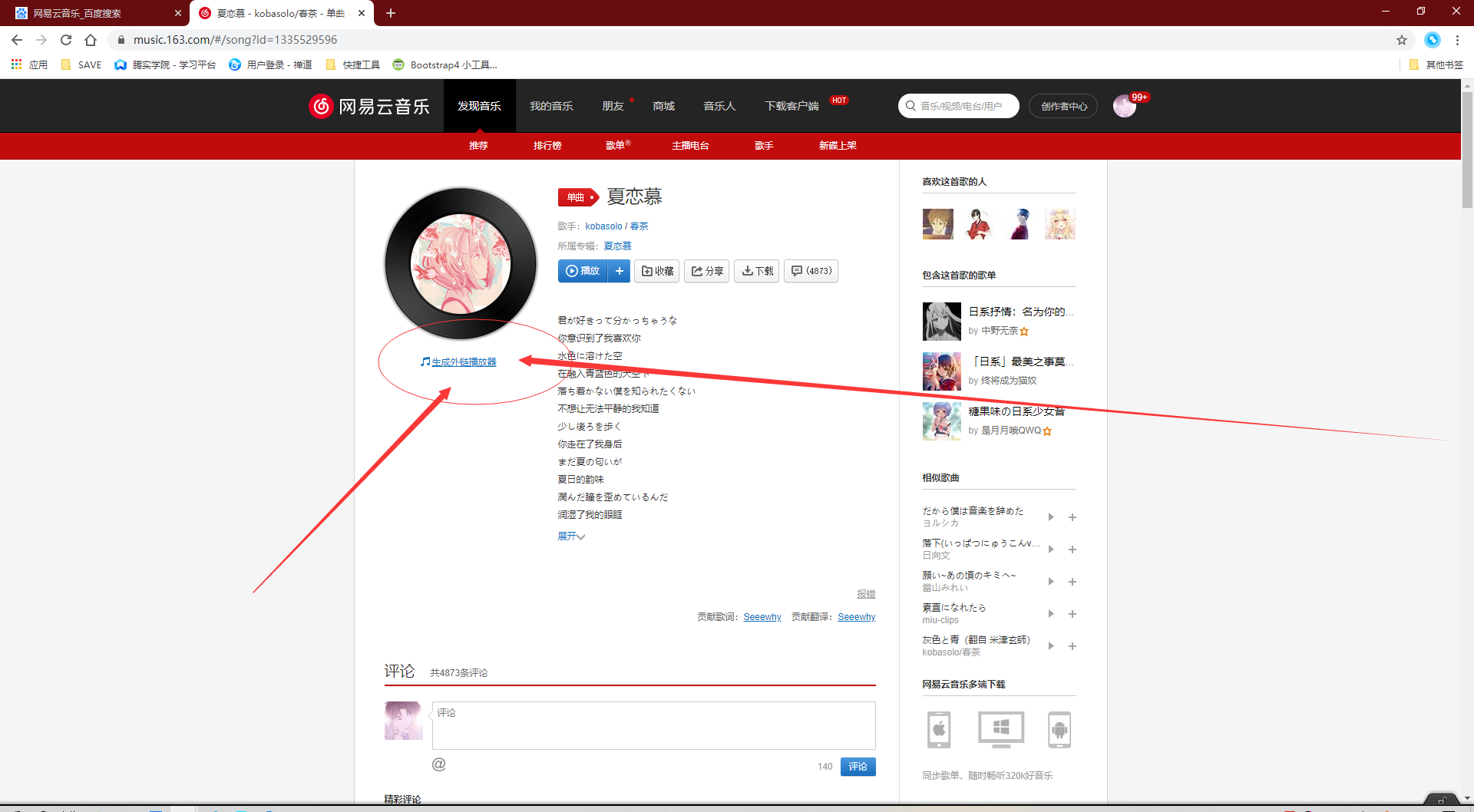This screenshot has width=1474, height=812.
Task: Open 创作者中心
Action: [x=1063, y=106]
